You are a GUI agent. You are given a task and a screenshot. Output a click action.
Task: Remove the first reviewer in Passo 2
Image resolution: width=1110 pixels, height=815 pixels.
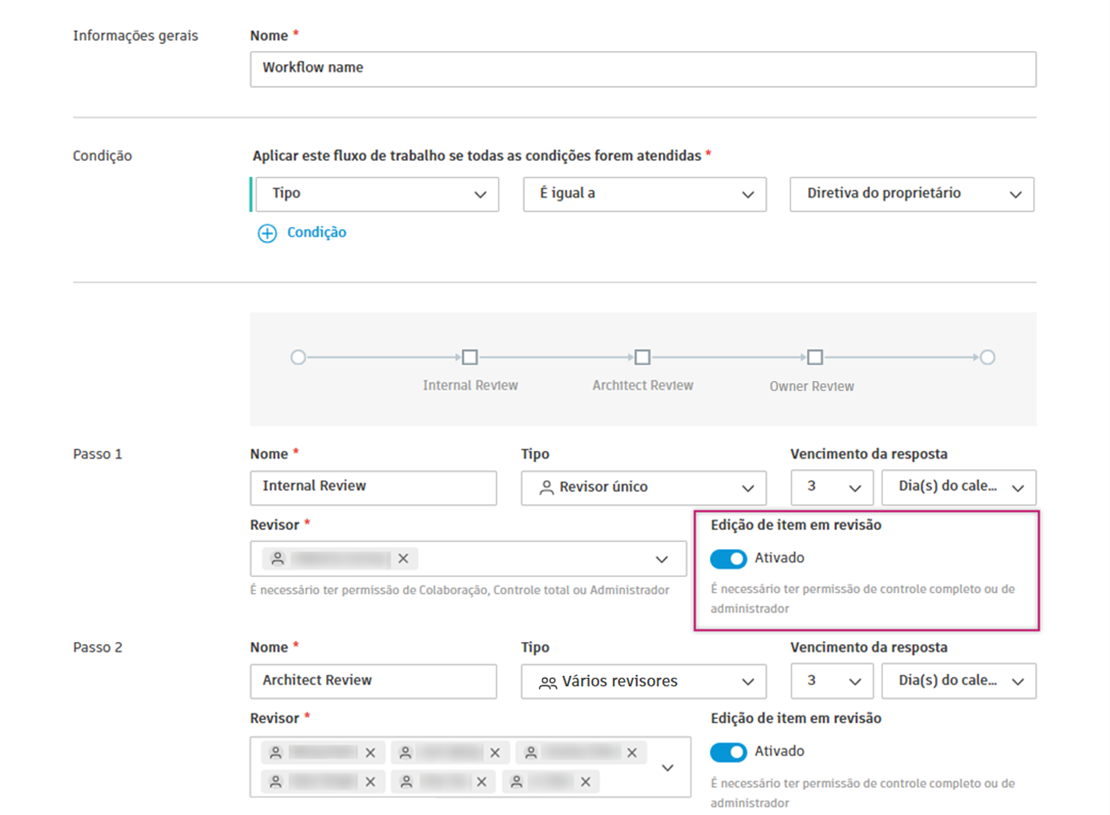370,752
